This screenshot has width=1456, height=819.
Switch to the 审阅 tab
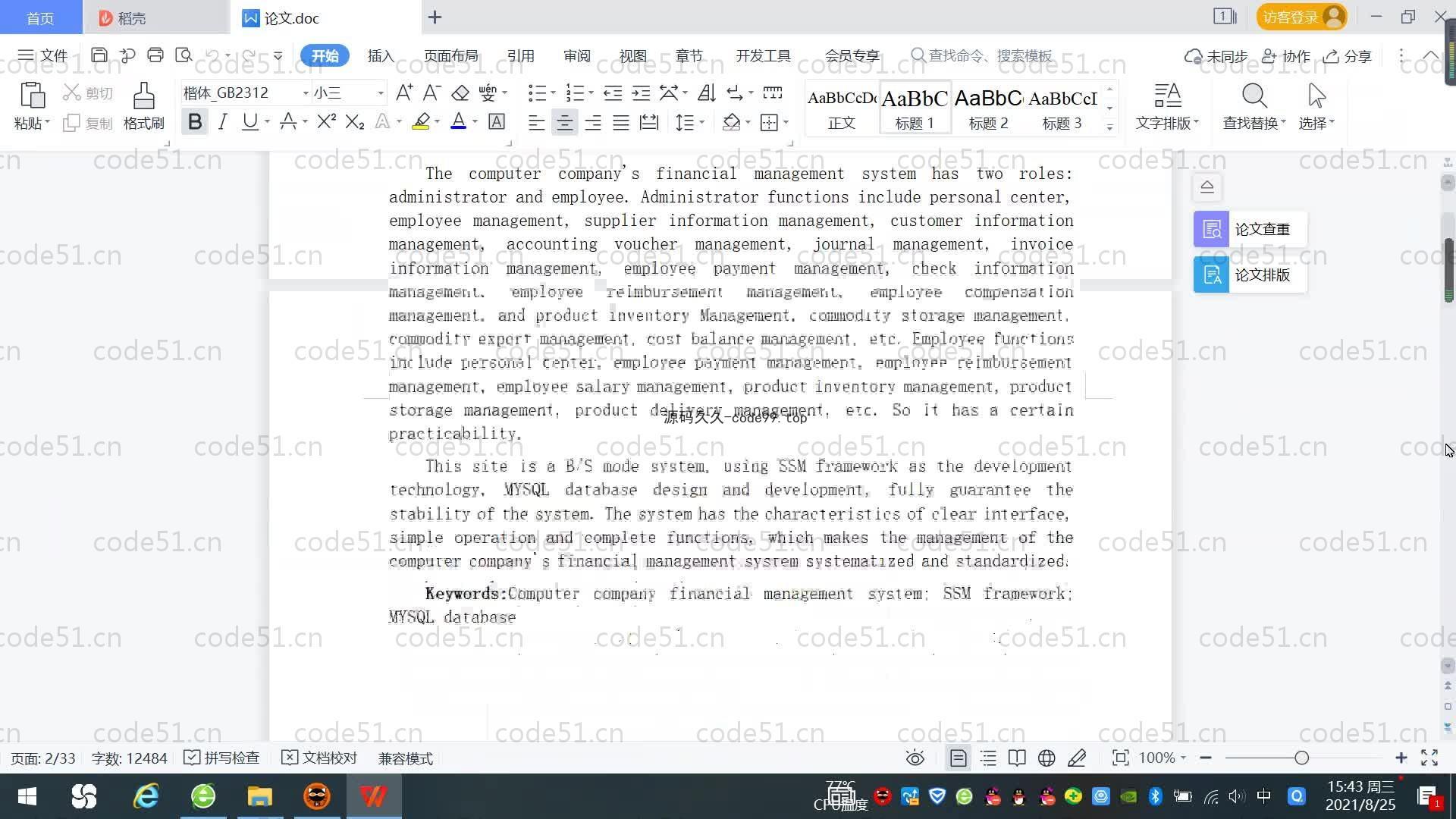point(576,55)
